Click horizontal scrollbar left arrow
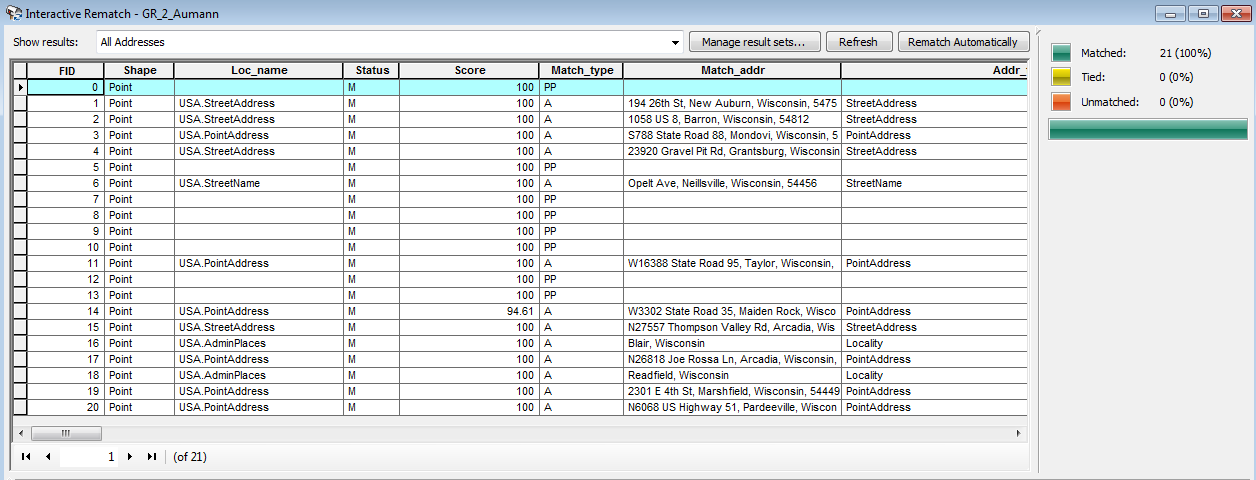 [x=20, y=433]
